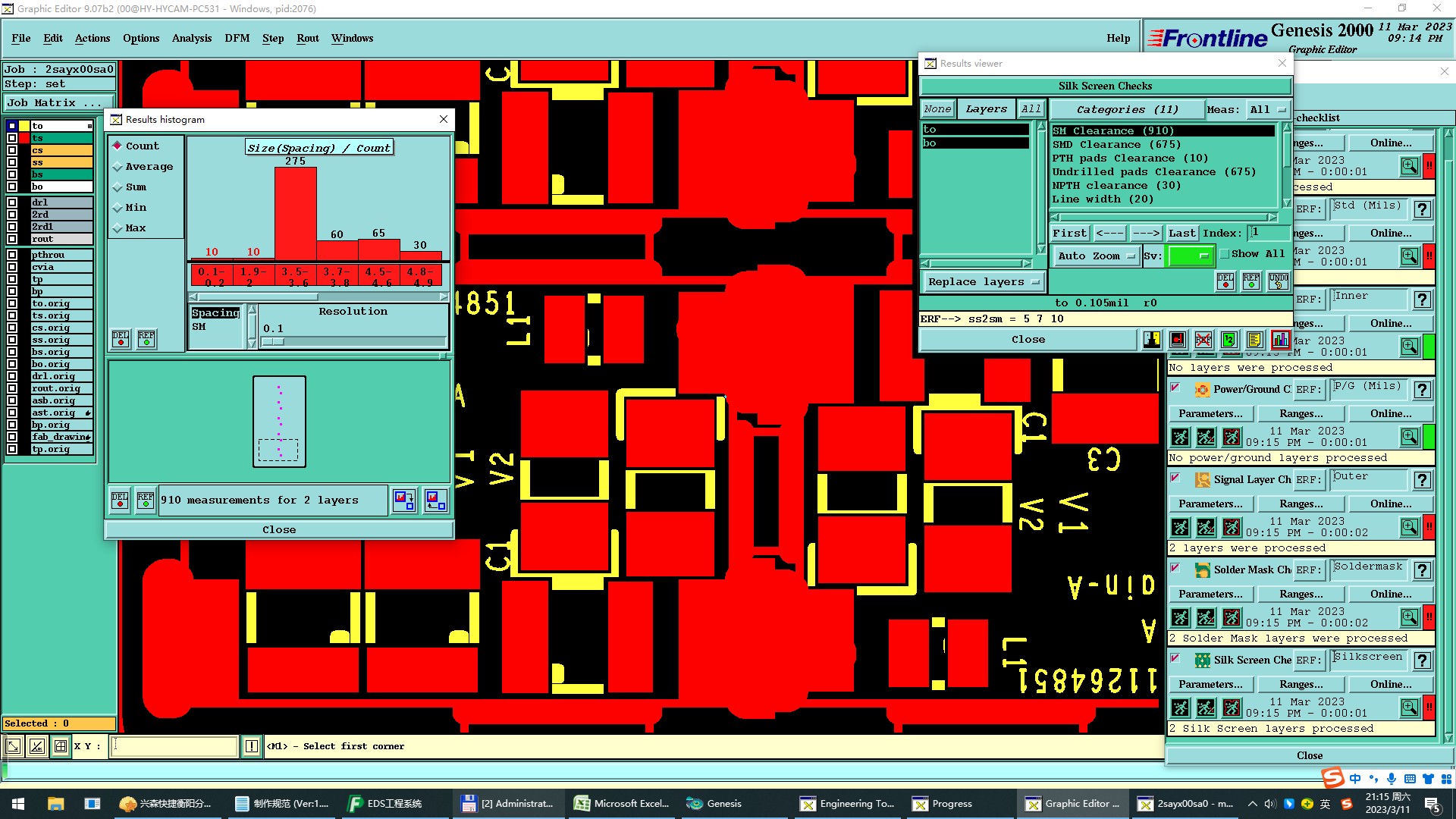Untick the Silk Screen Checks checkbox
Screen dimensions: 1456x819
click(1175, 658)
